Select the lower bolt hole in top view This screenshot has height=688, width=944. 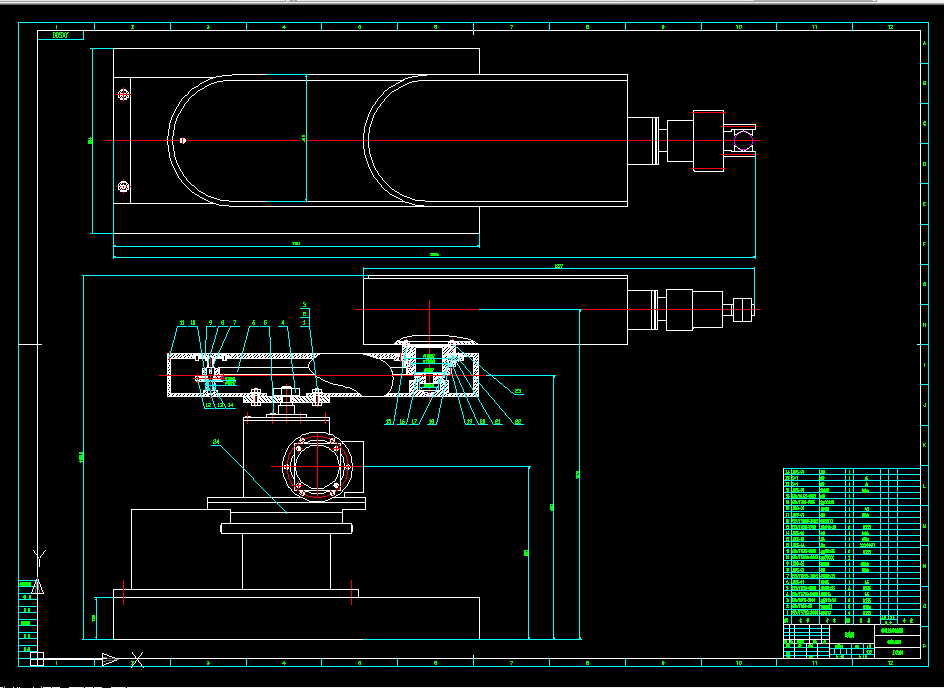tap(123, 187)
